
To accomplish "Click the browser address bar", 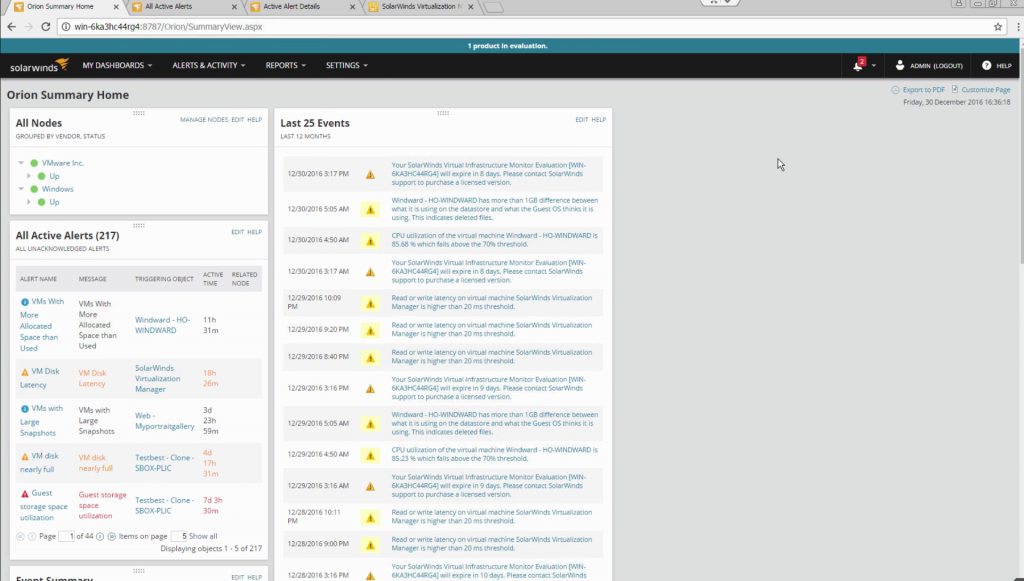I will click(x=522, y=27).
